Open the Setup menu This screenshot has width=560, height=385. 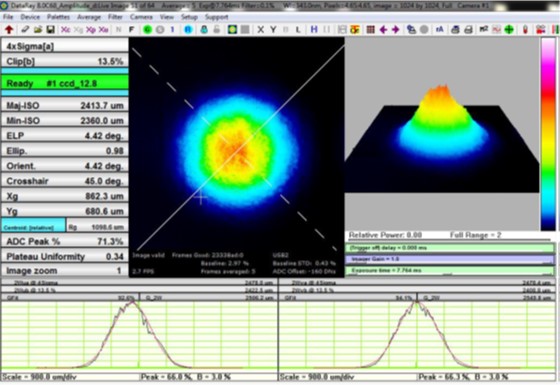(x=189, y=17)
